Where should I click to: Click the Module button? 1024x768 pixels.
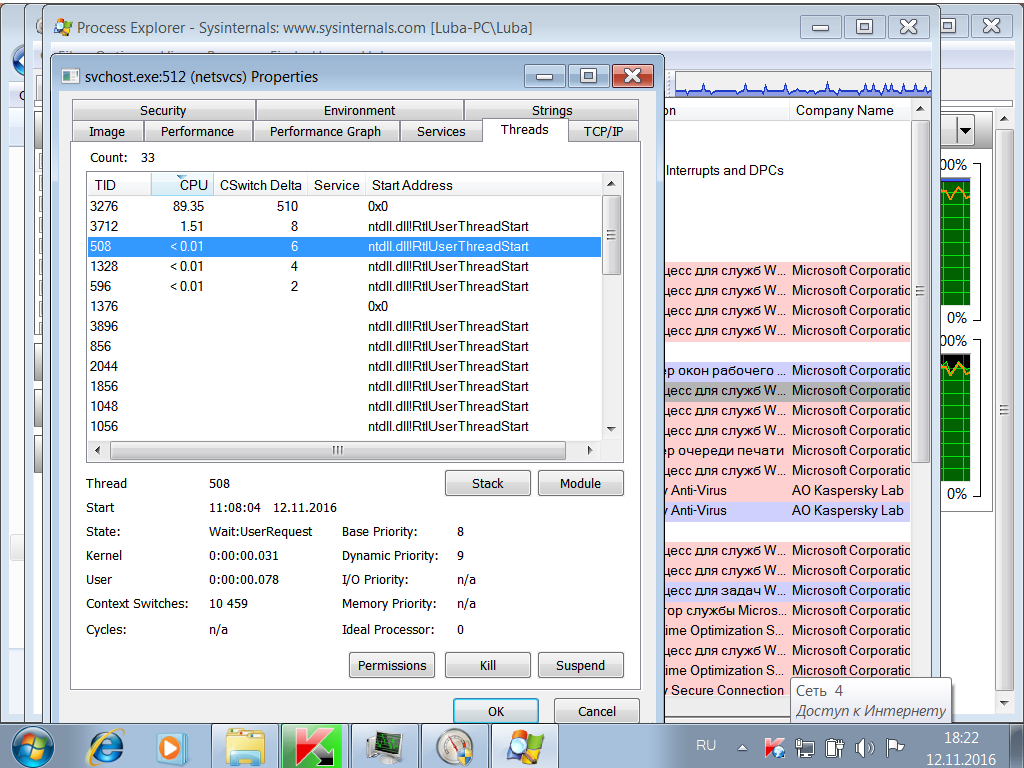[x=581, y=483]
